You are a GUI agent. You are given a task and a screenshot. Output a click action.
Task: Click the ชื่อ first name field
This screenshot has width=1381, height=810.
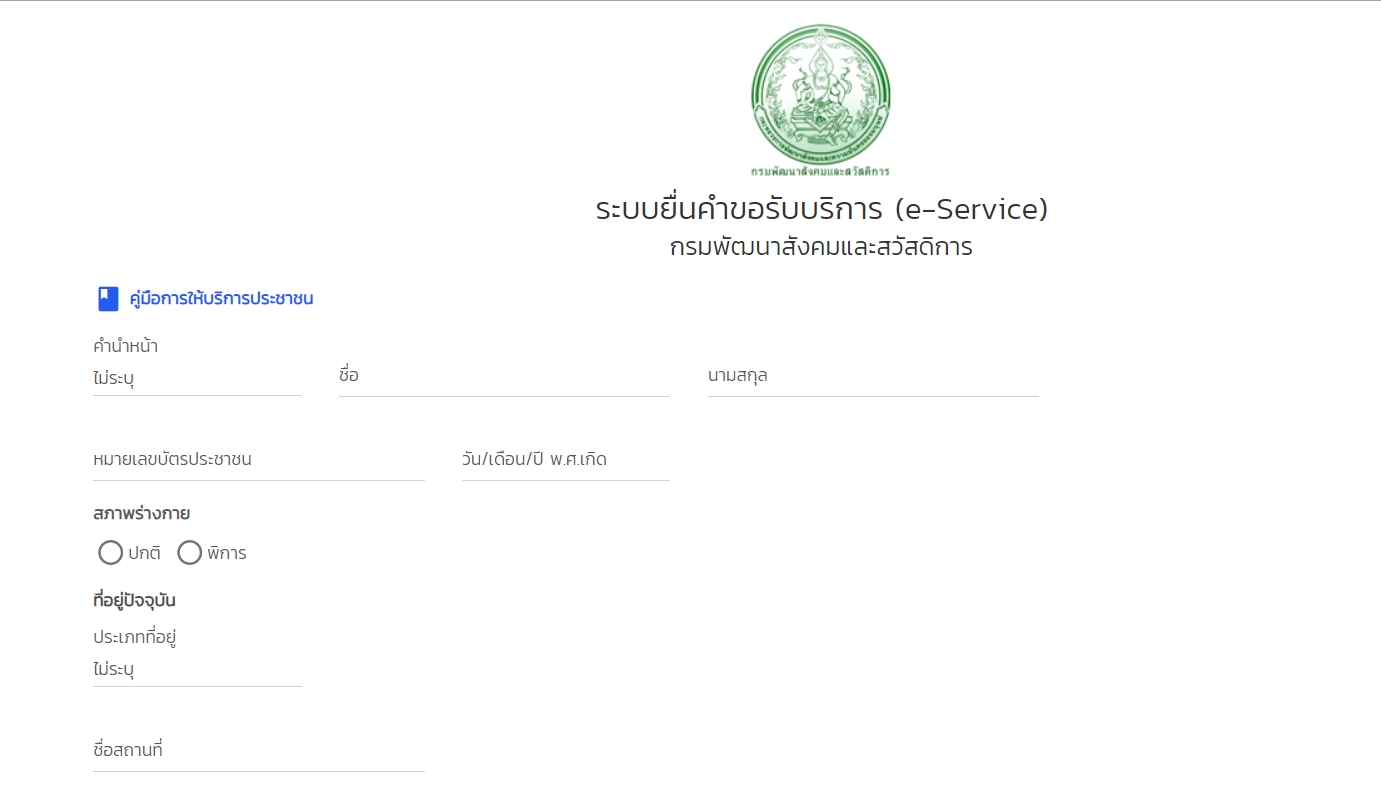[x=504, y=377]
